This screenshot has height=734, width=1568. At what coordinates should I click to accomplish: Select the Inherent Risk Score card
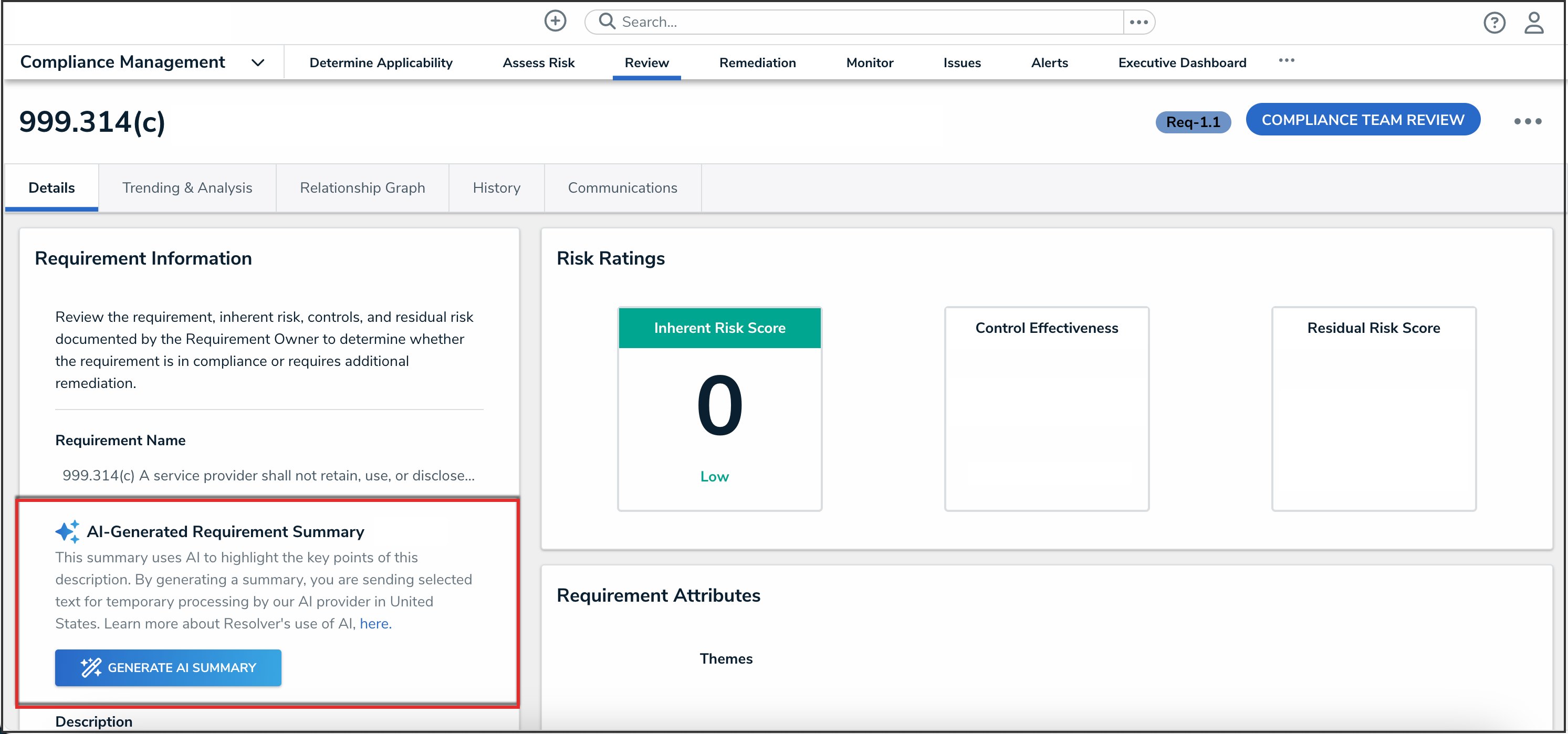click(719, 408)
